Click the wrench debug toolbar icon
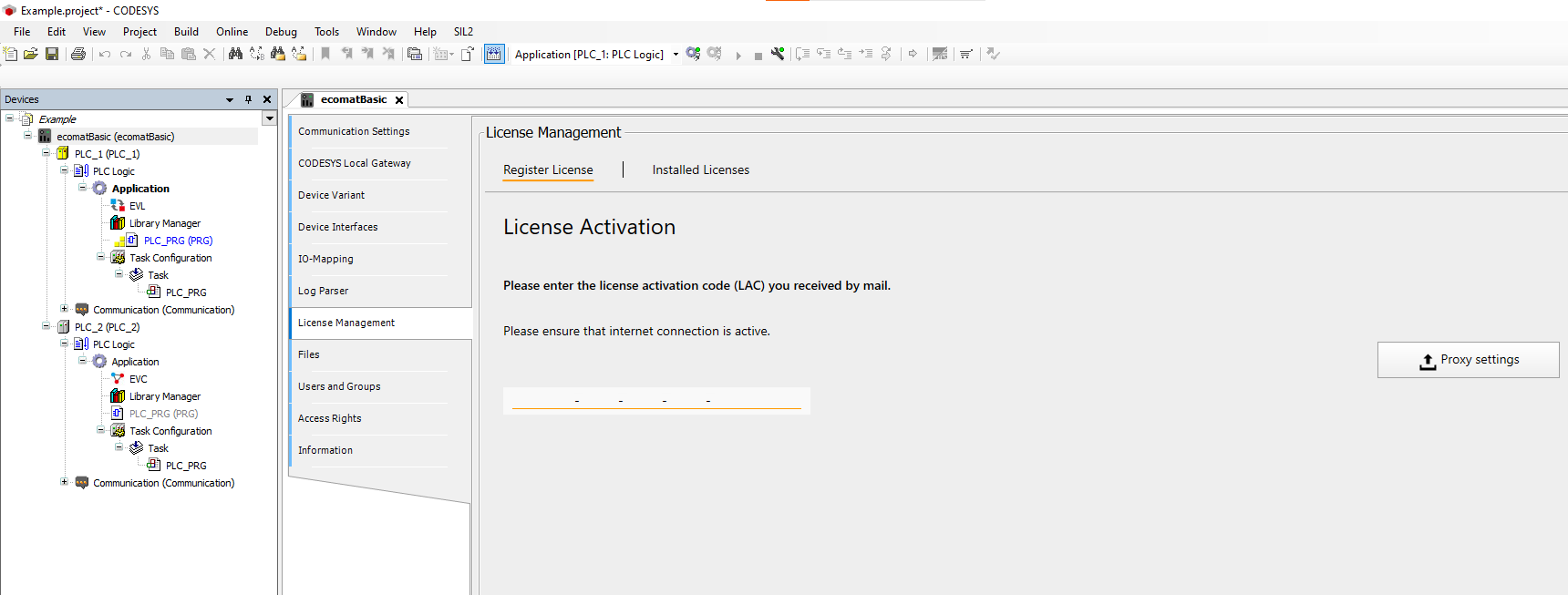1568x595 pixels. [x=778, y=54]
